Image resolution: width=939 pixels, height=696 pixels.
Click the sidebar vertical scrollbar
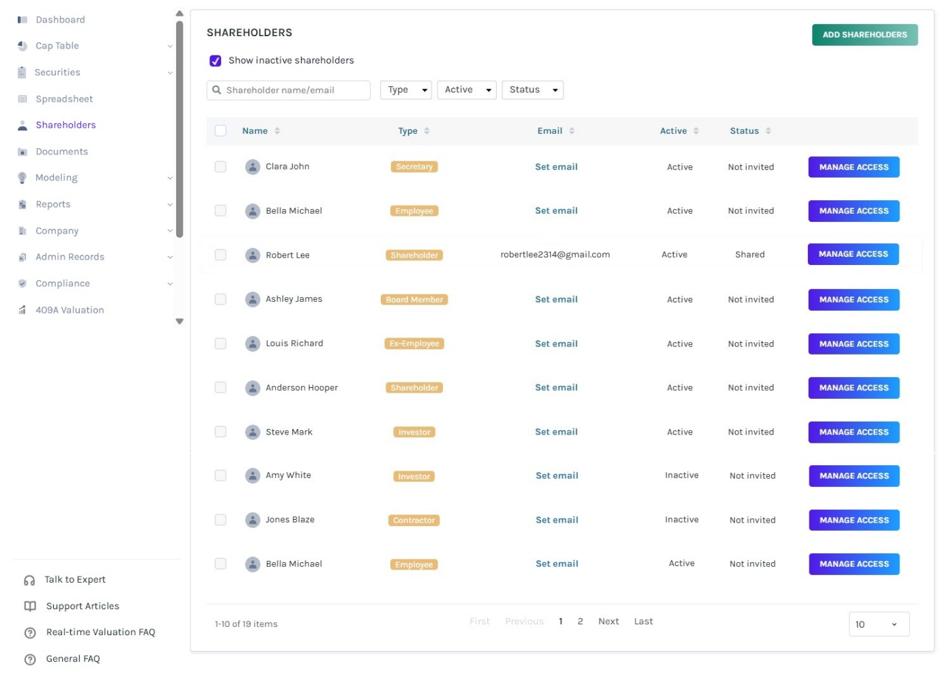tap(179, 129)
